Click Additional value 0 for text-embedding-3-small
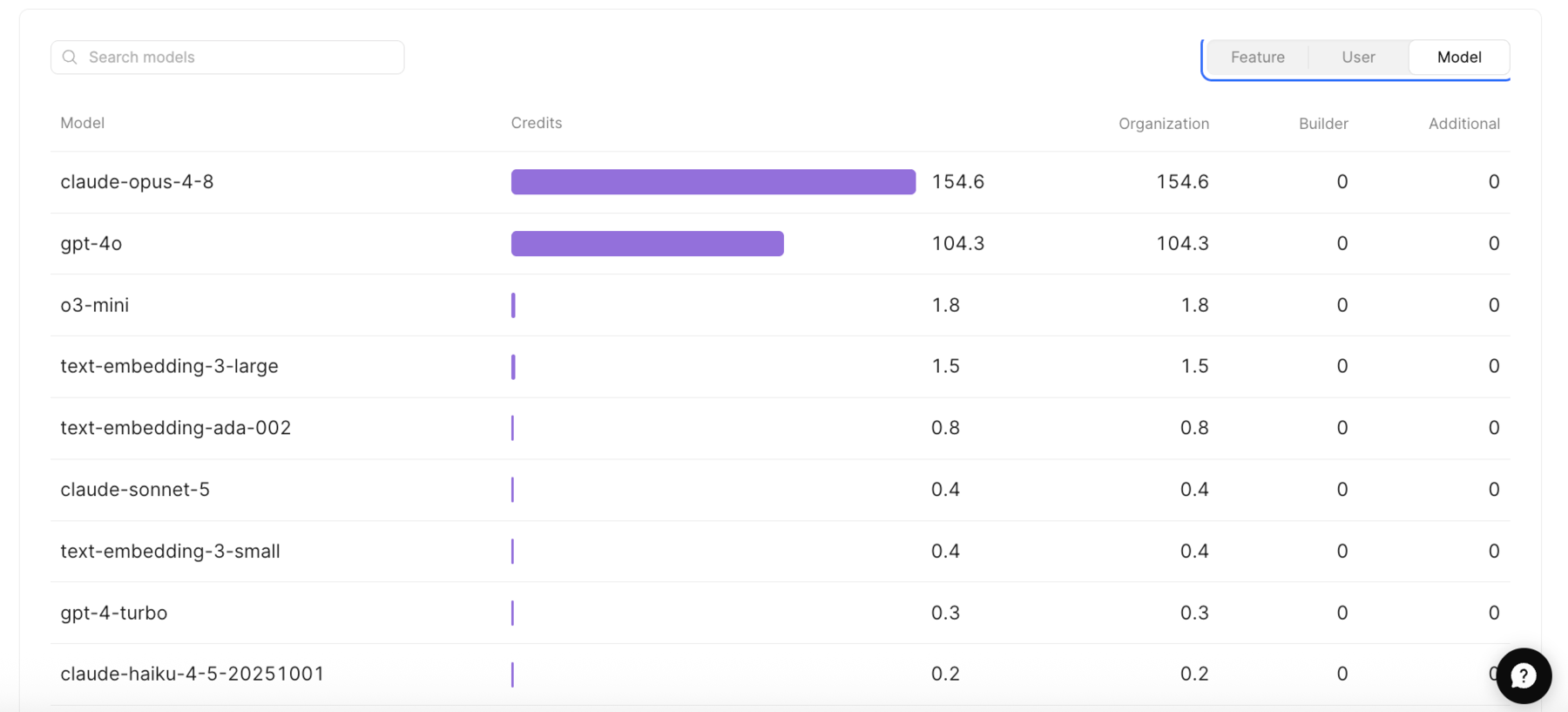 pos(1494,551)
